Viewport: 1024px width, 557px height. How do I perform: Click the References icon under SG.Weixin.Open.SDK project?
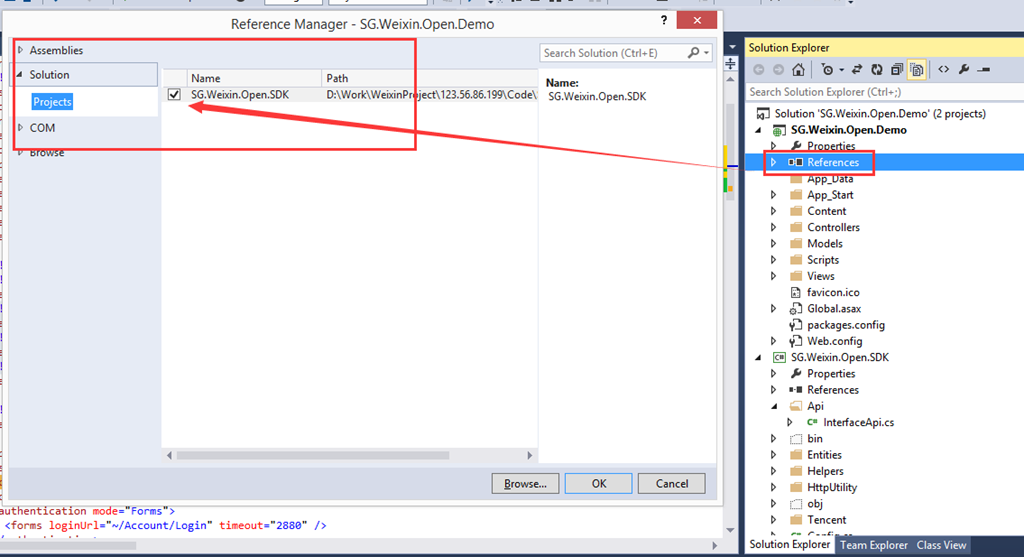point(795,390)
